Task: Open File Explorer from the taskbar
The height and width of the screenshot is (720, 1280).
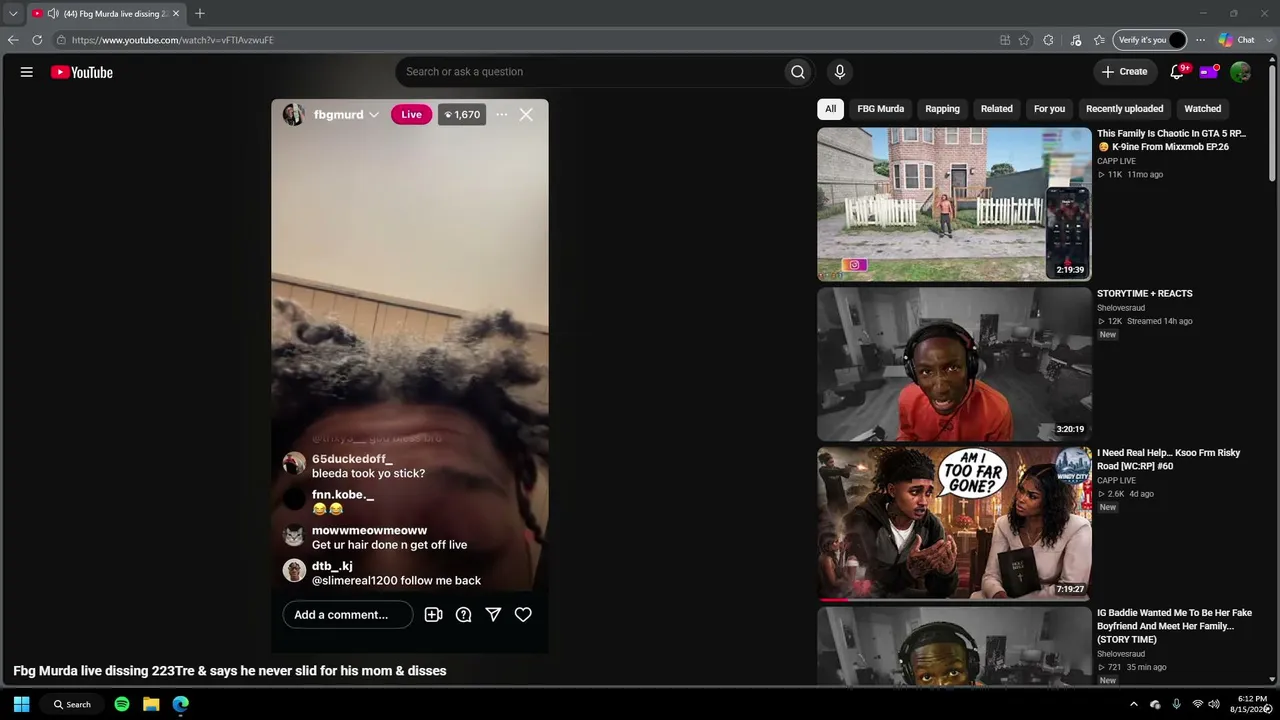Action: 151,705
